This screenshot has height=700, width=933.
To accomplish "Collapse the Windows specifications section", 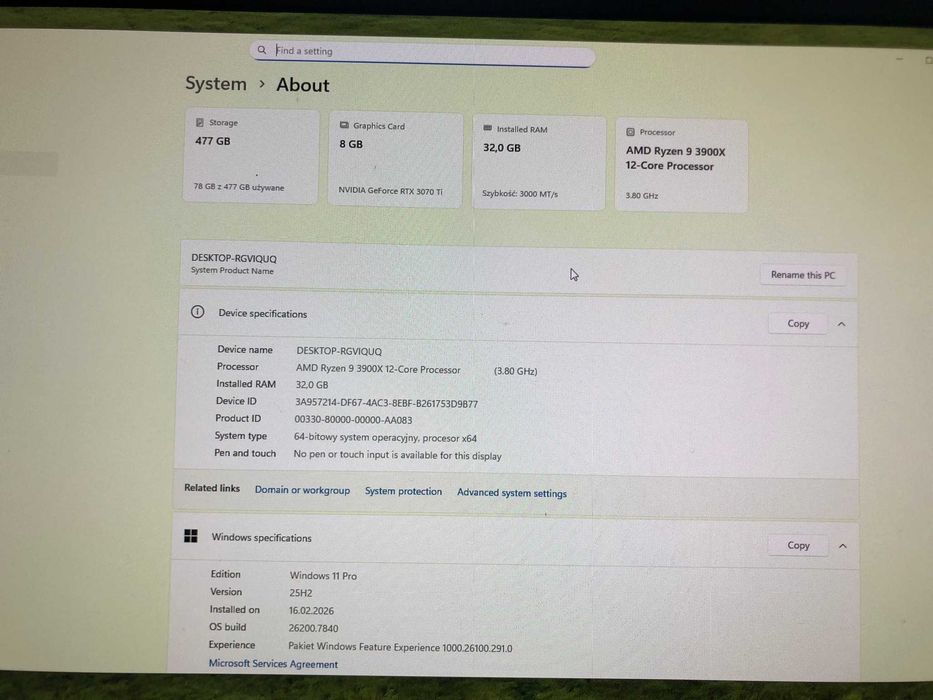I will click(x=843, y=546).
